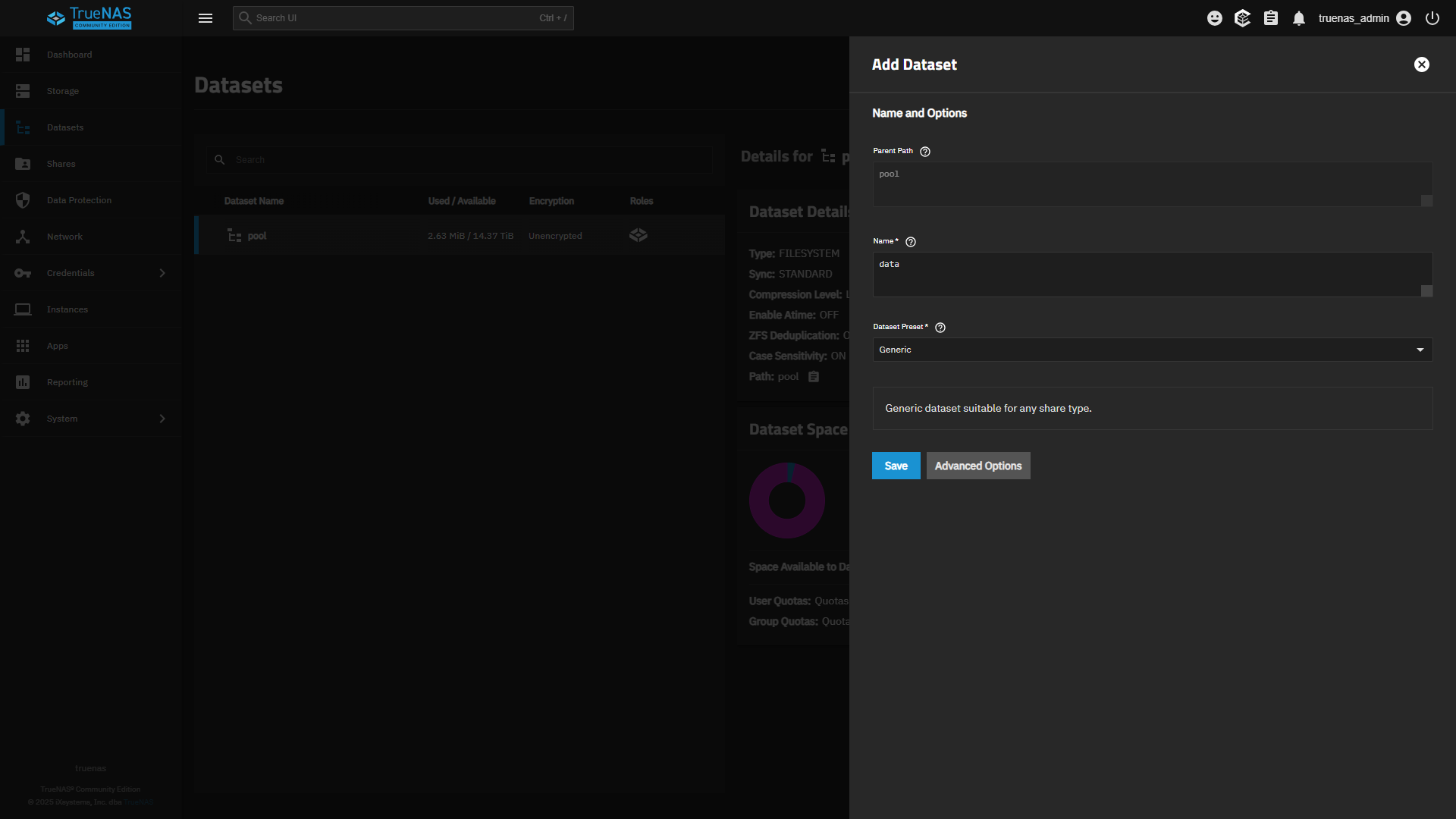Open the TrueCommand status icon

[1242, 18]
